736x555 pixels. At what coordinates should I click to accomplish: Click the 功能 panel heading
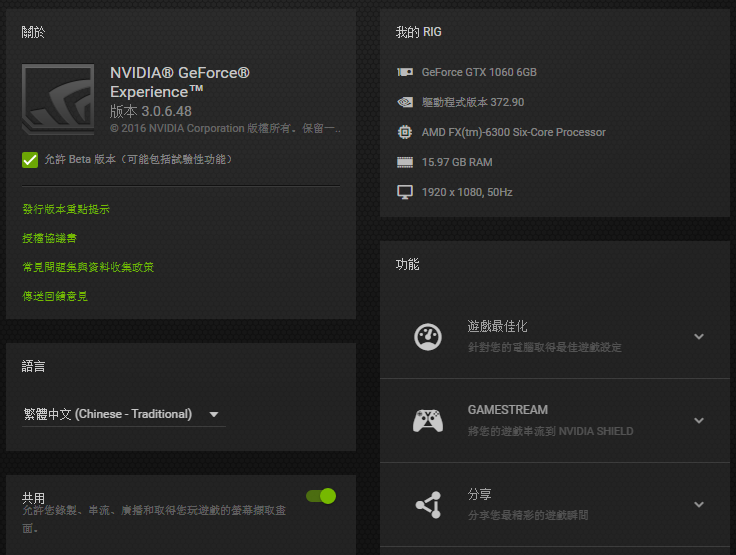407,264
